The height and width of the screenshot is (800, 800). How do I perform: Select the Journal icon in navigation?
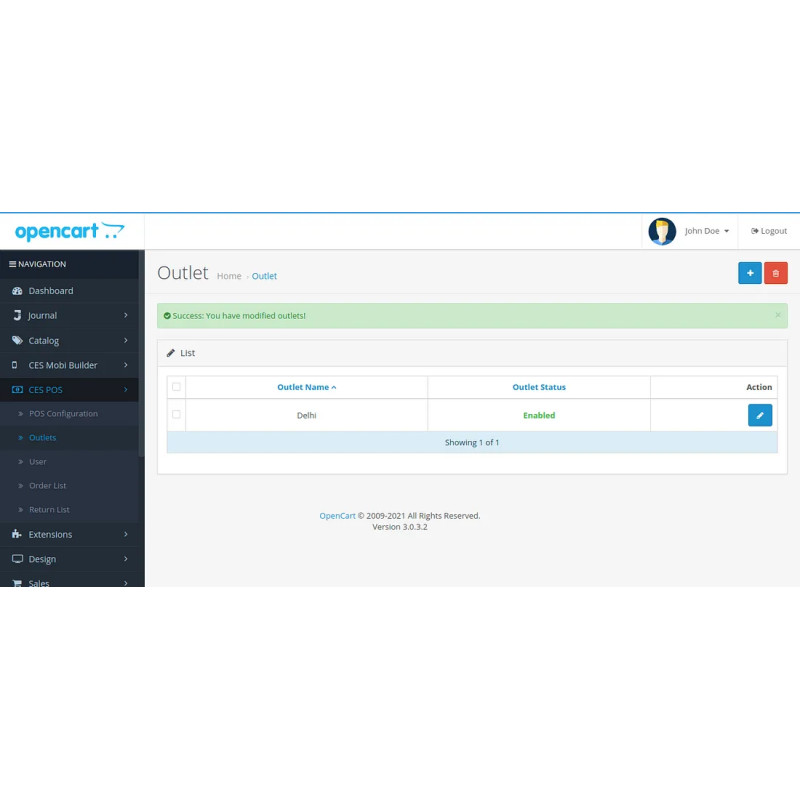click(x=17, y=315)
